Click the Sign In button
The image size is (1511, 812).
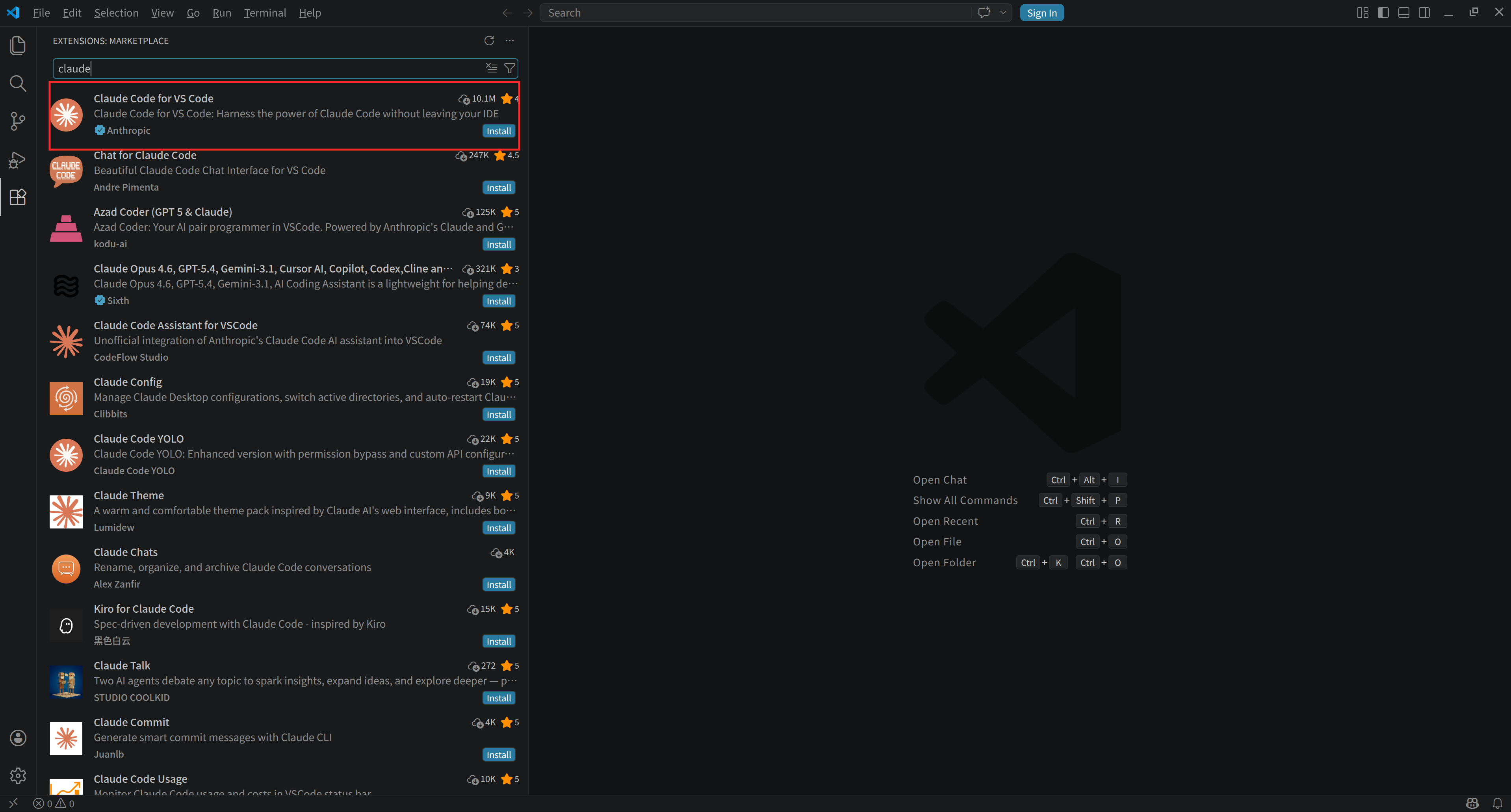pyautogui.click(x=1042, y=13)
